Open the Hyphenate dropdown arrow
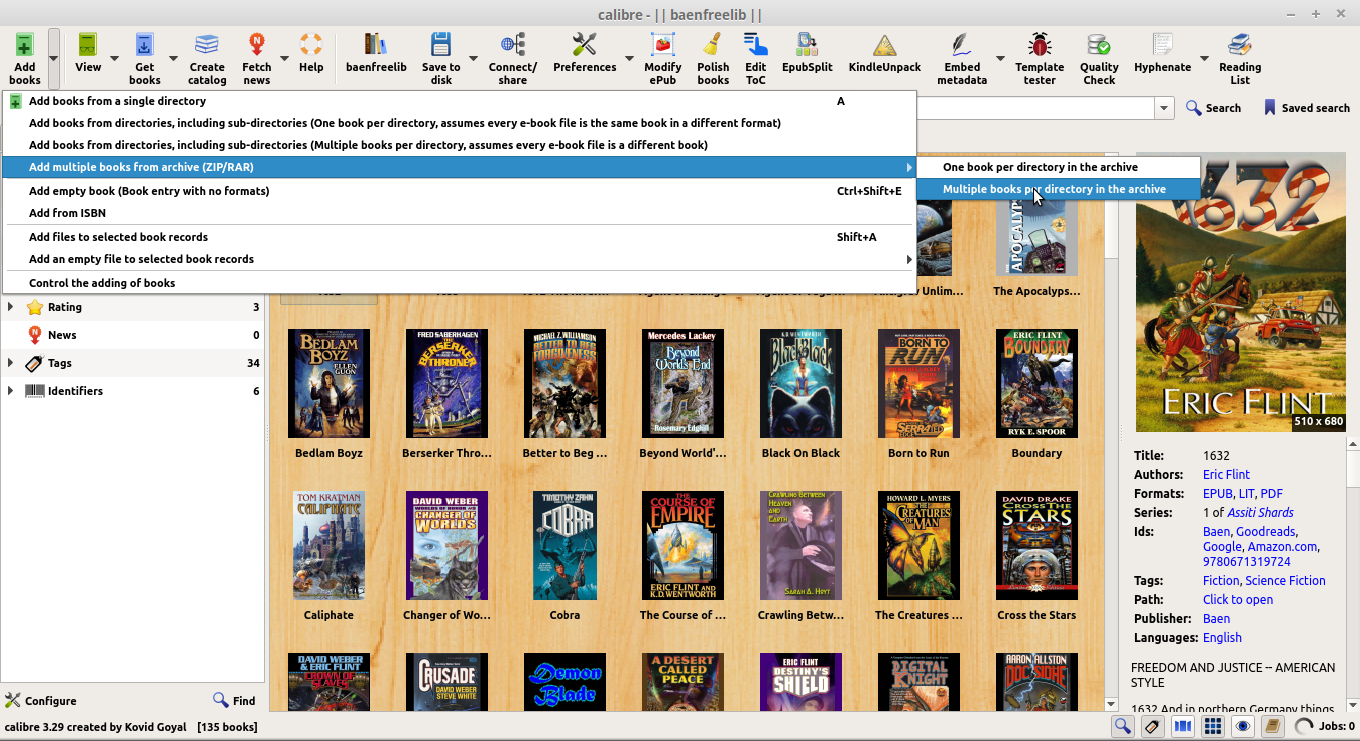 tap(1204, 59)
